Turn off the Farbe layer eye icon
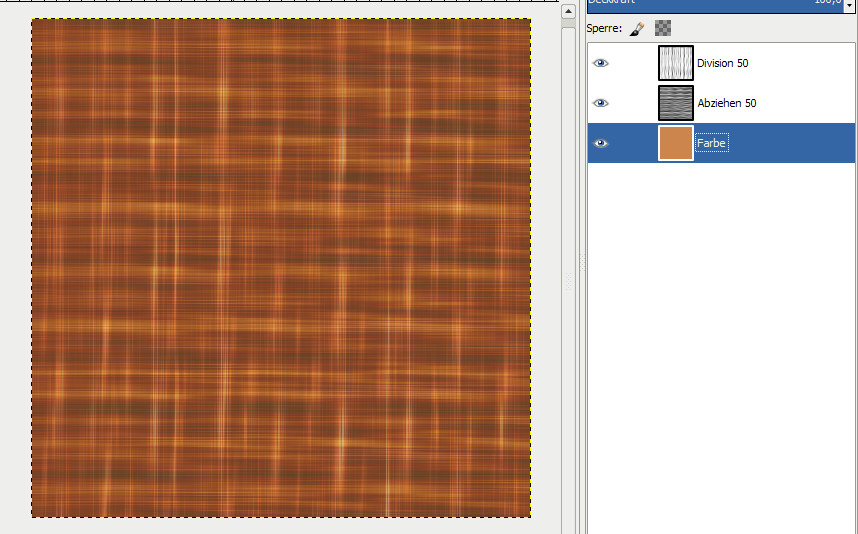This screenshot has height=534, width=858. [x=600, y=143]
